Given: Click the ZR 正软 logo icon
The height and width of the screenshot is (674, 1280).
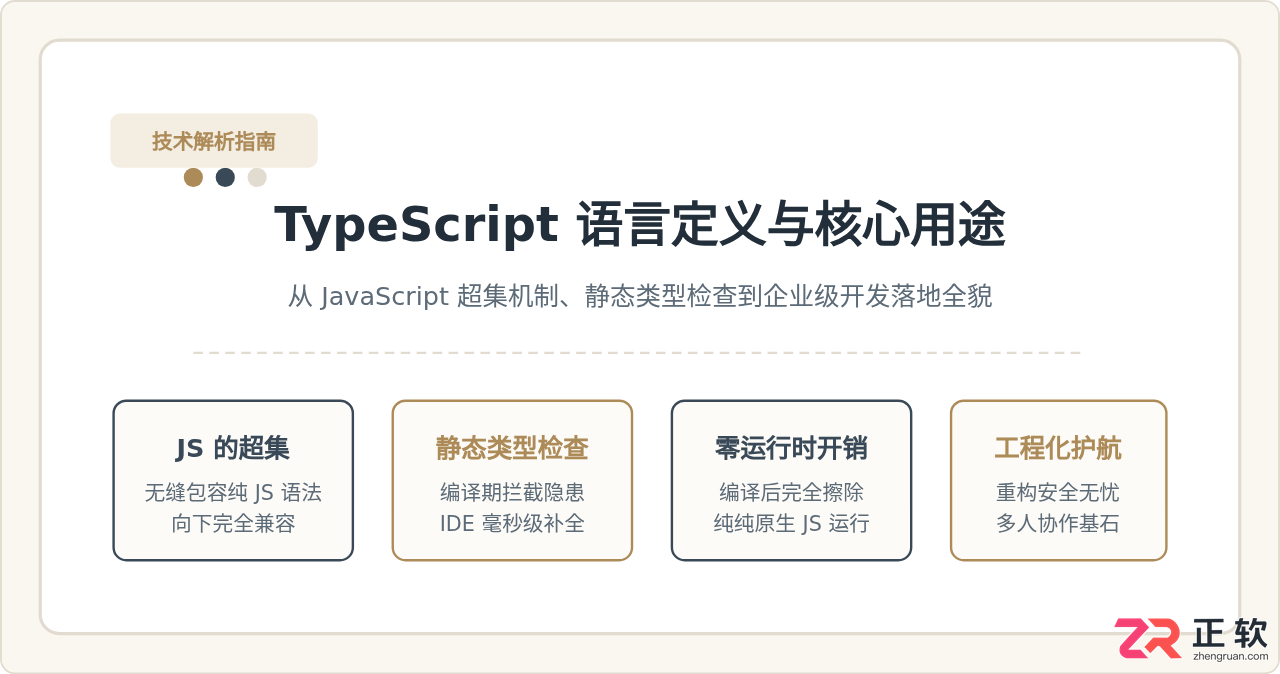Looking at the screenshot, I should pyautogui.click(x=1148, y=638).
